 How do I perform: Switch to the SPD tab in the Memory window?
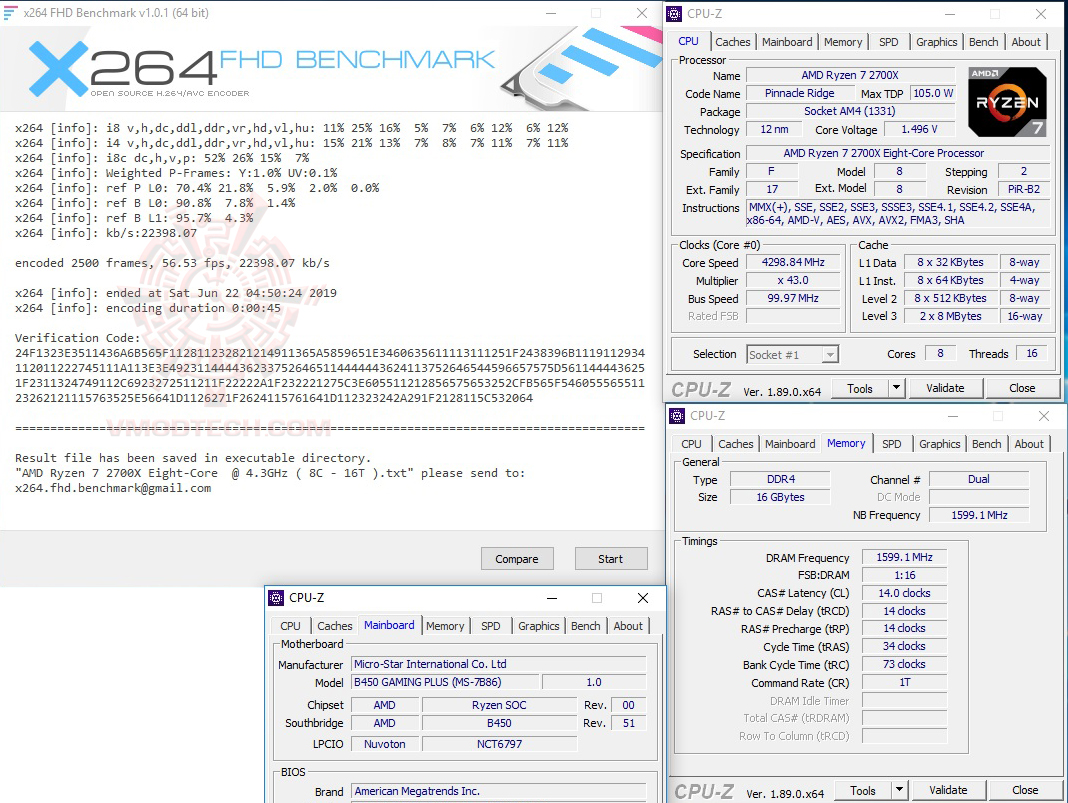892,443
